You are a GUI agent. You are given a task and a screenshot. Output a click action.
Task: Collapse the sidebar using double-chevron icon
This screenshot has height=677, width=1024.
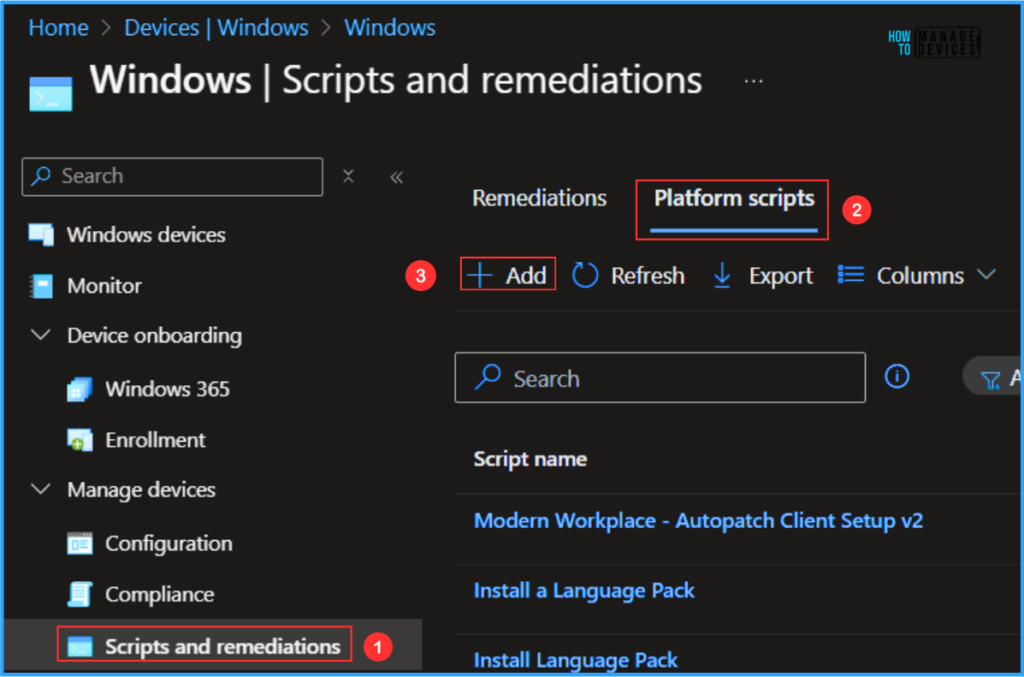(396, 177)
